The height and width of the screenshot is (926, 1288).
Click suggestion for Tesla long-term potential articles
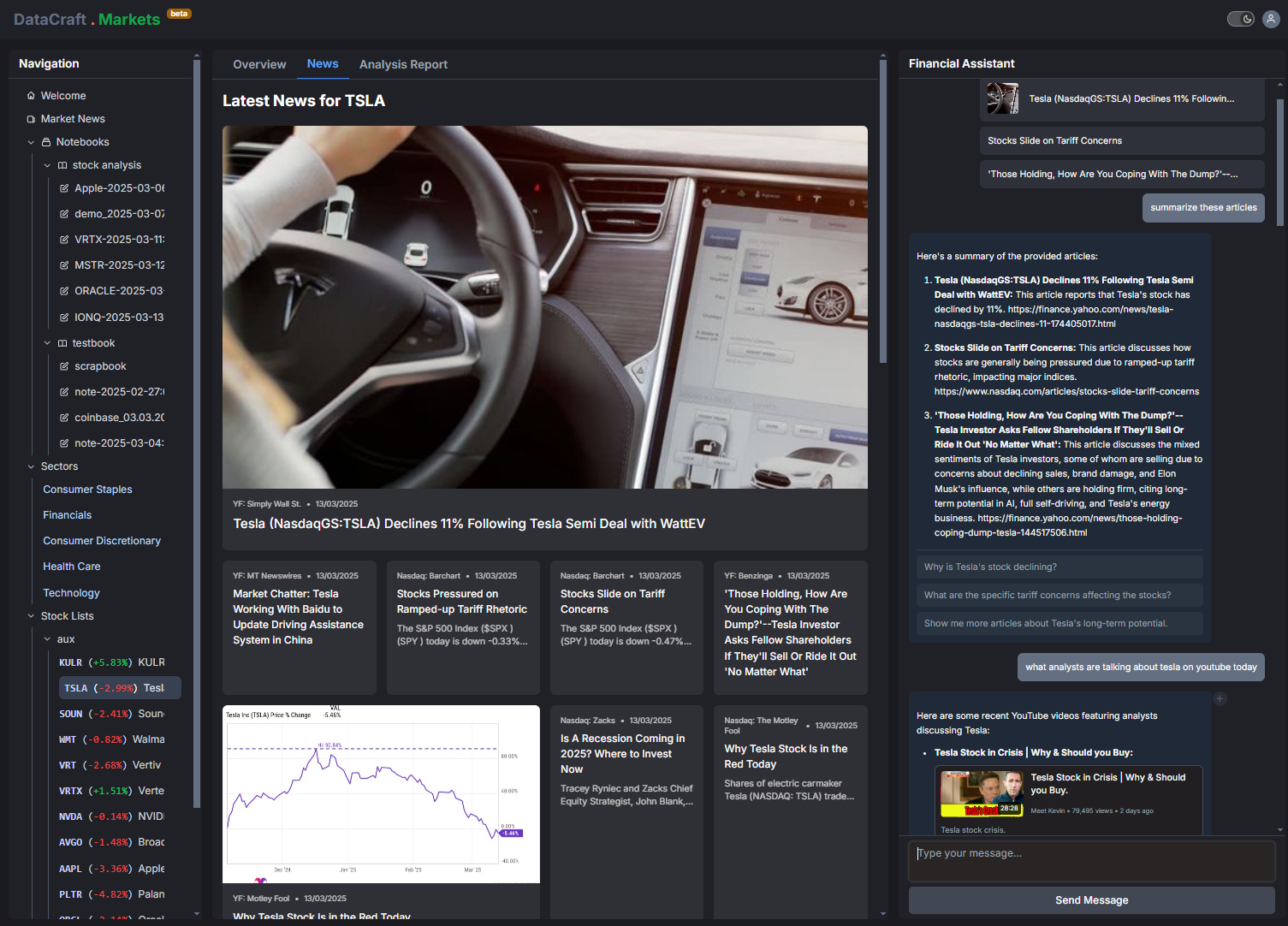[x=1059, y=623]
